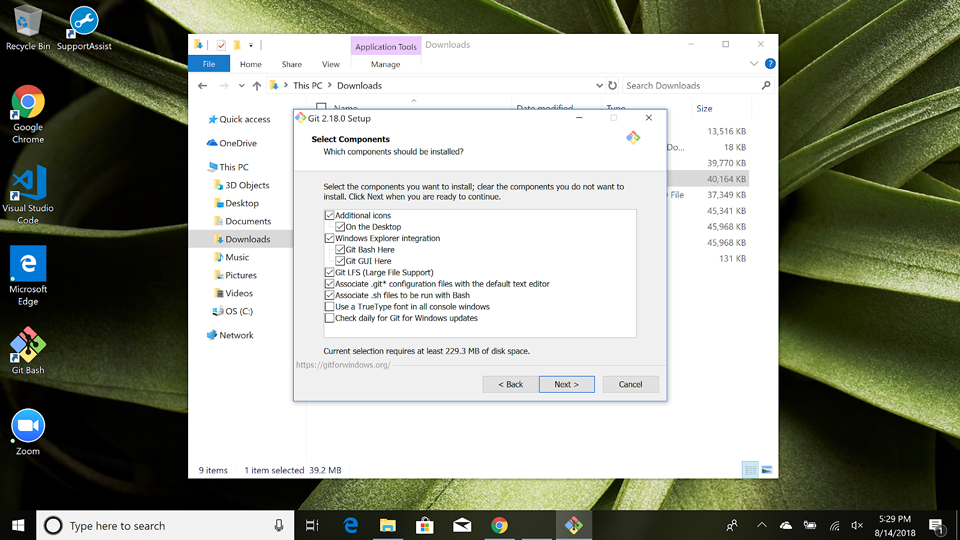Click the taskbar Type here to search box
This screenshot has width=960, height=540.
pos(165,525)
